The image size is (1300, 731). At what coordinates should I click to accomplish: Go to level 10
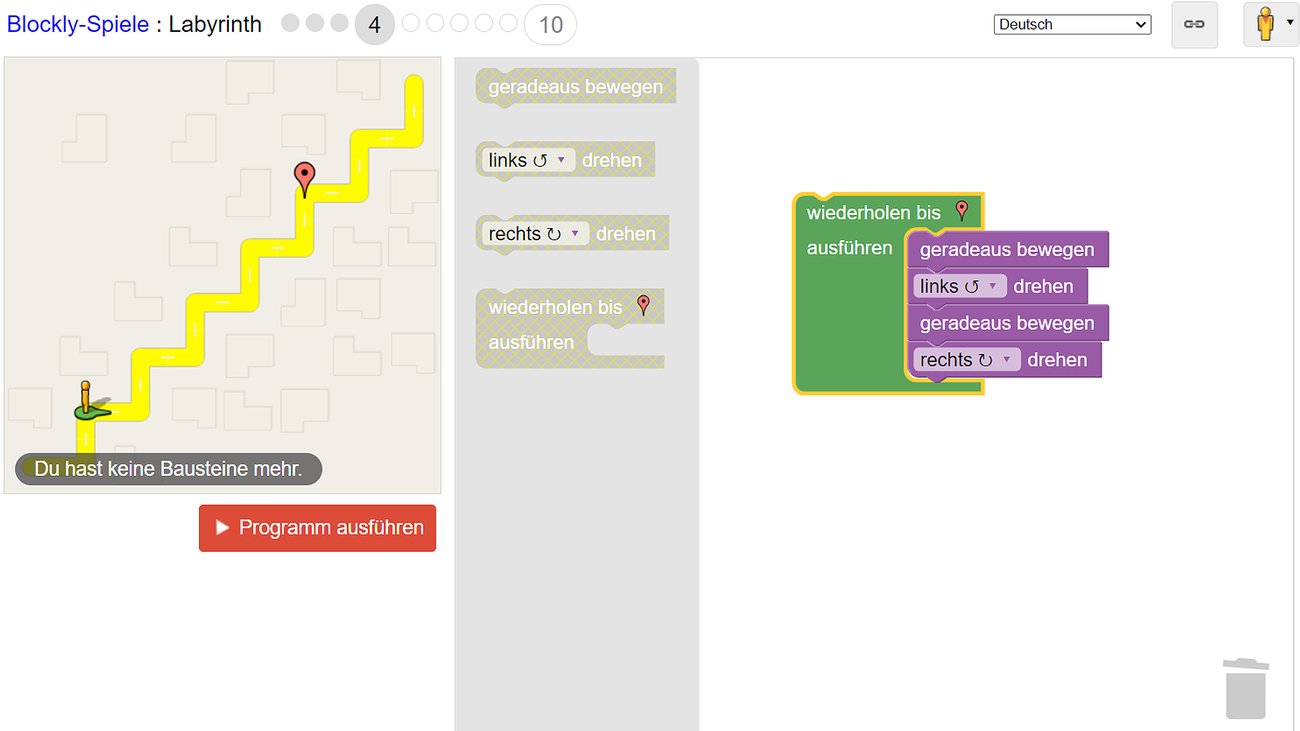pyautogui.click(x=550, y=25)
